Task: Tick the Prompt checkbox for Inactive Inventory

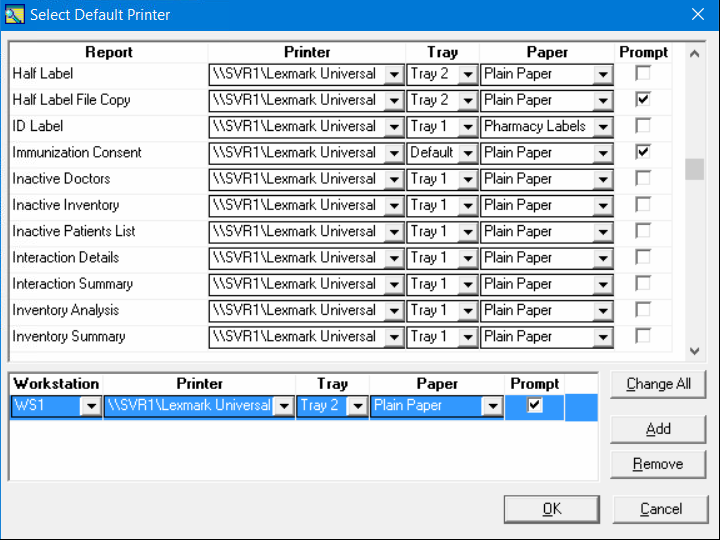Action: click(643, 204)
